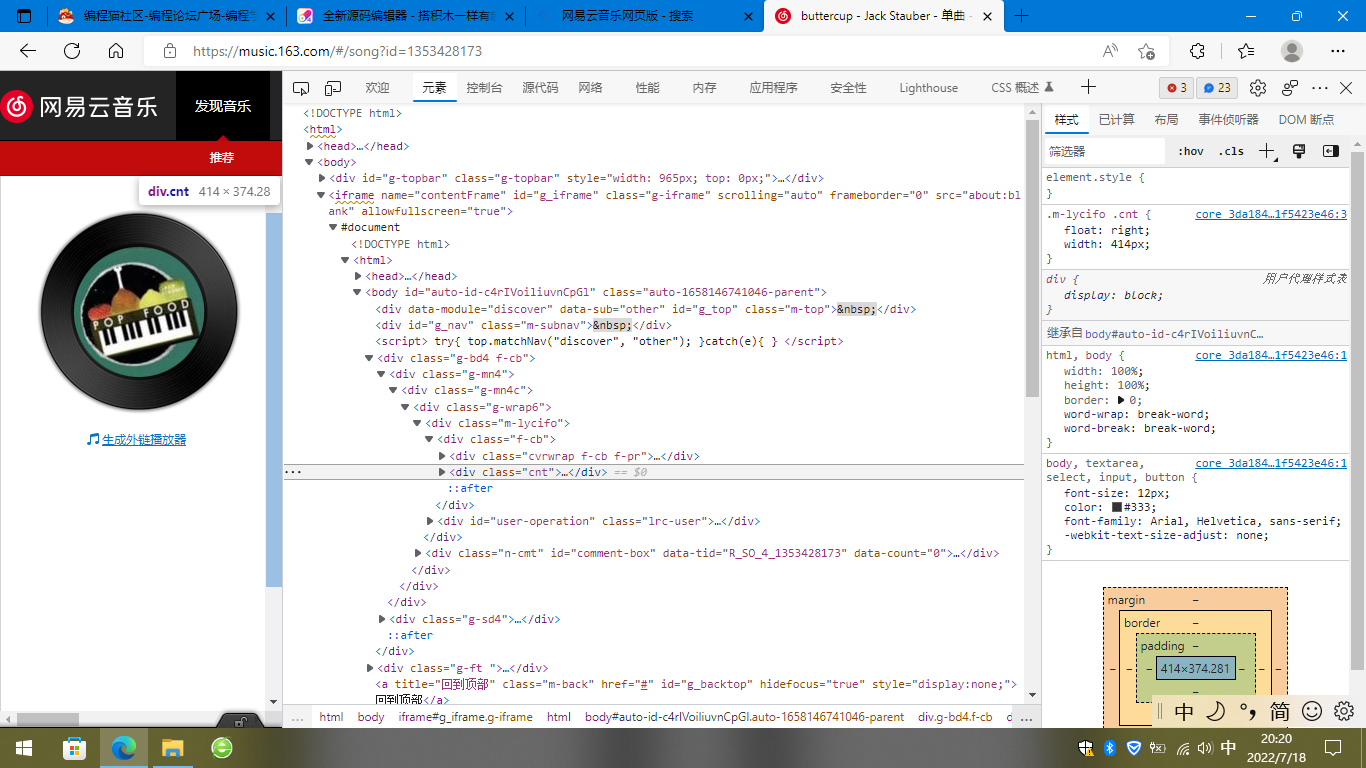Click the #333 color swatch
The width and height of the screenshot is (1366, 768).
[1117, 507]
